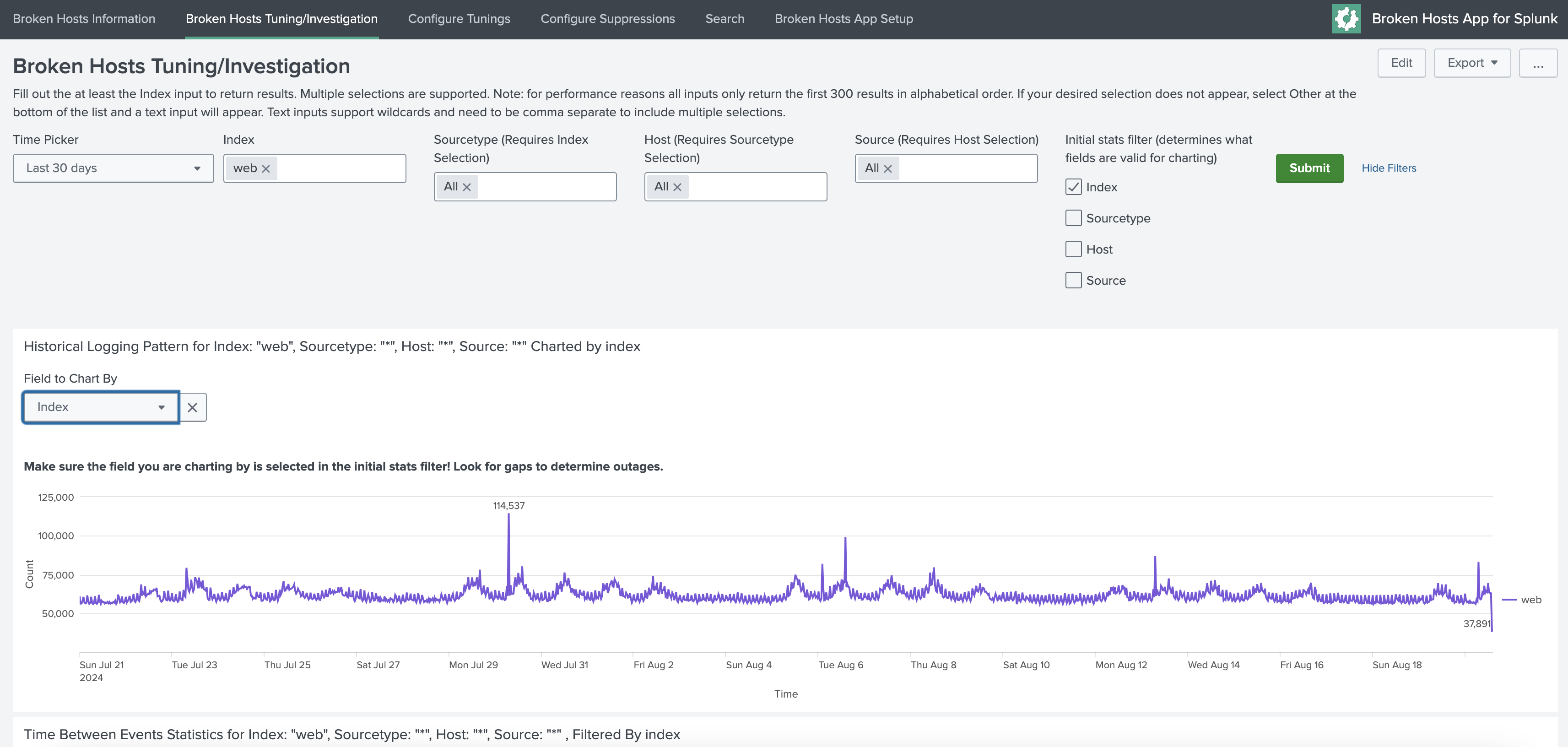This screenshot has height=747, width=1568.
Task: Click the 125,000 y-axis label
Action: 55,498
